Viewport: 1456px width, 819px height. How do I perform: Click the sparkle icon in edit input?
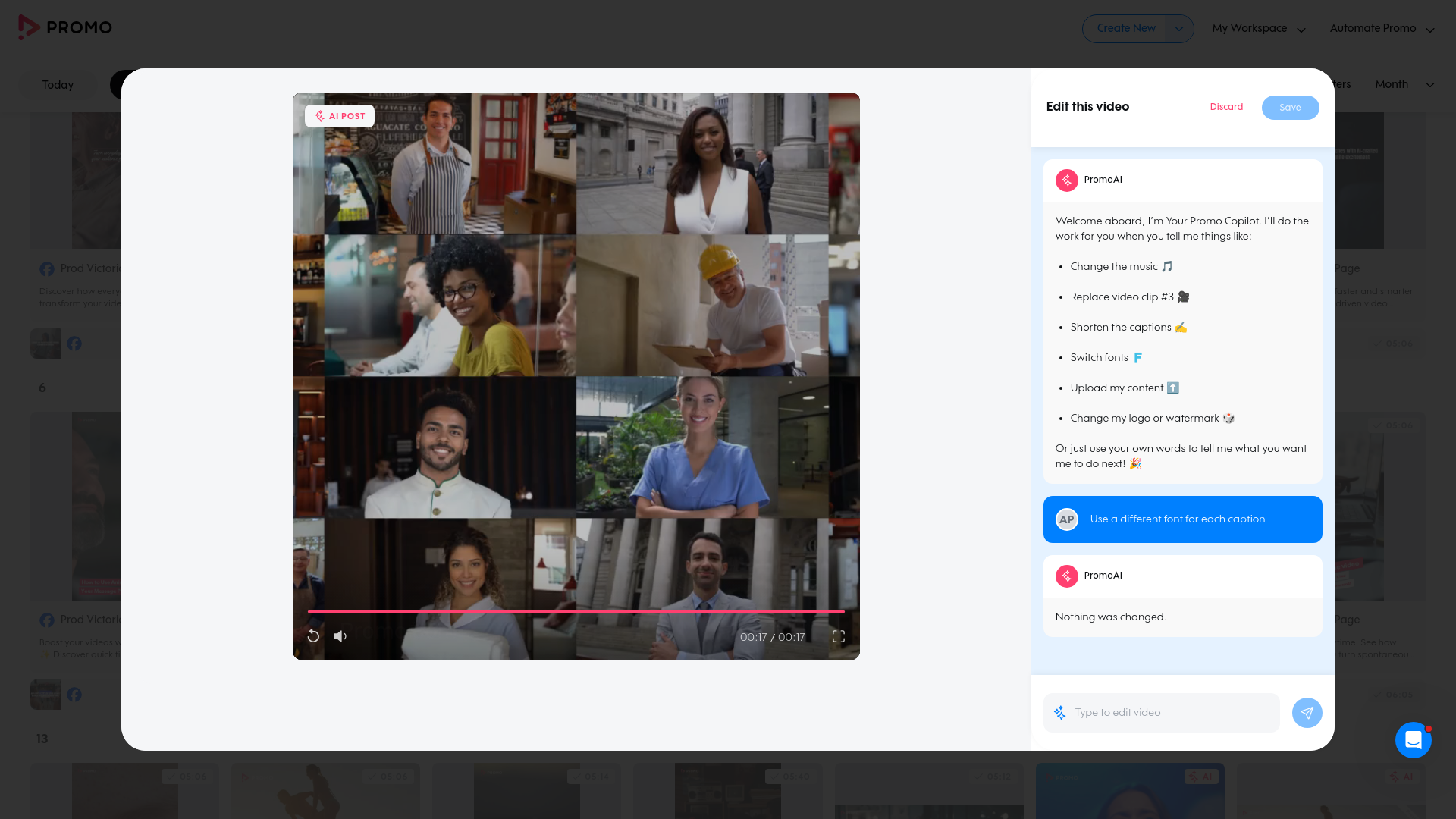tap(1060, 713)
